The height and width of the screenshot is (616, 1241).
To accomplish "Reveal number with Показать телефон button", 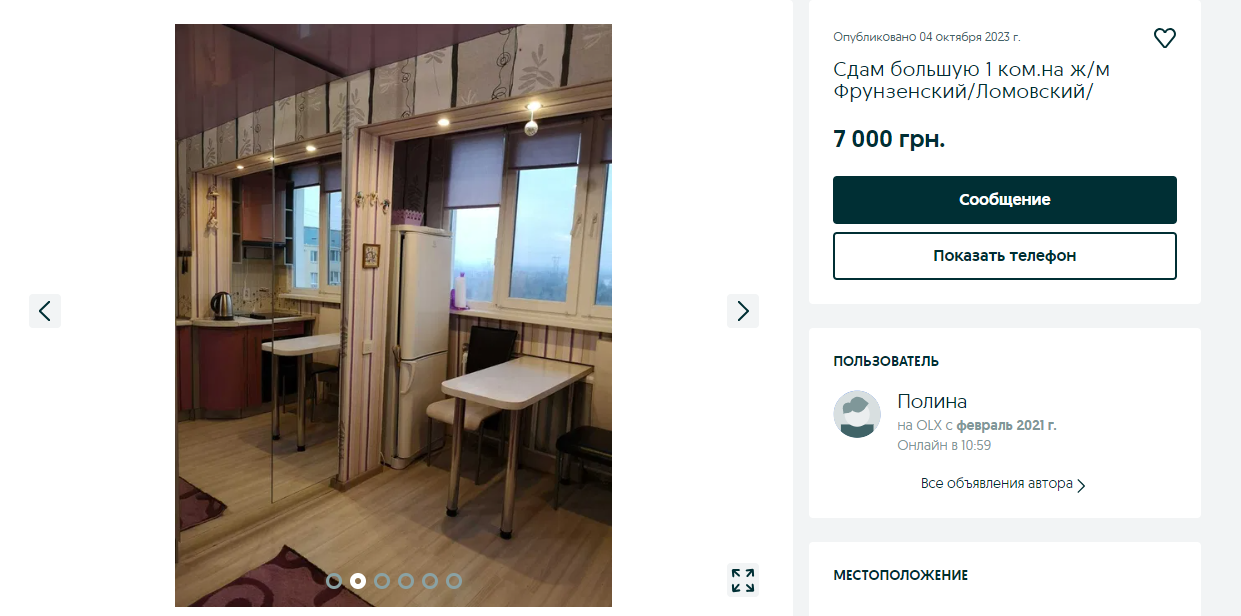I will (x=1005, y=256).
